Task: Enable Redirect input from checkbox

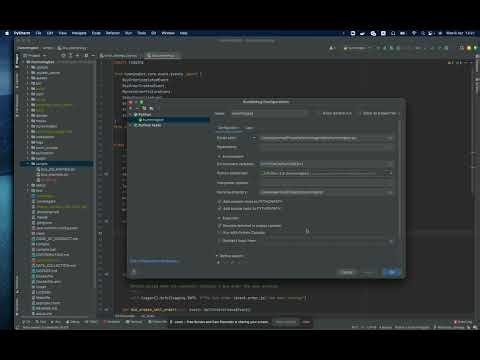Action: coord(219,241)
